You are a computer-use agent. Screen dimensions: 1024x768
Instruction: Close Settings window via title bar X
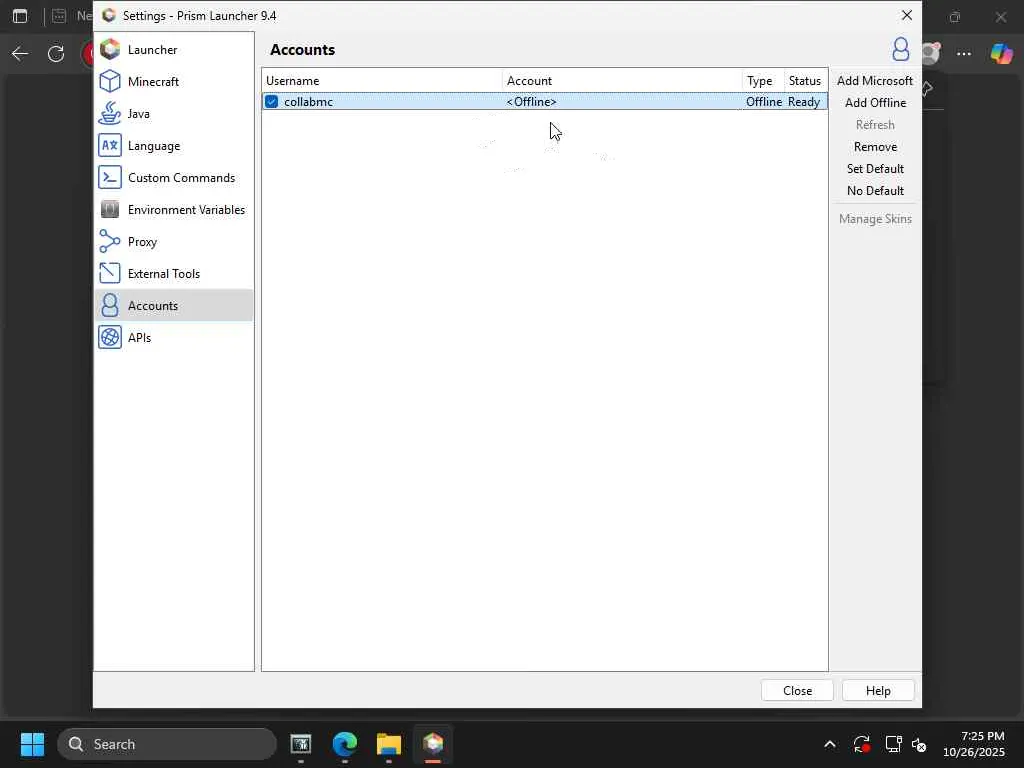(906, 15)
